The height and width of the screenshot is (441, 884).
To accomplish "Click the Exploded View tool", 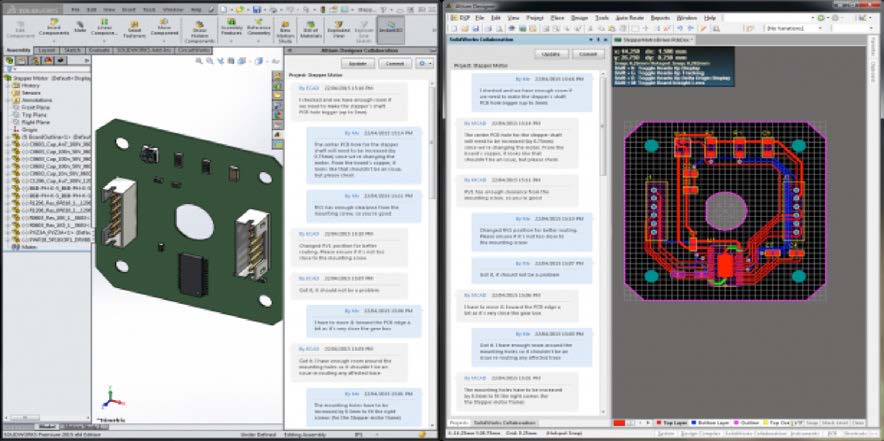I will tap(339, 29).
